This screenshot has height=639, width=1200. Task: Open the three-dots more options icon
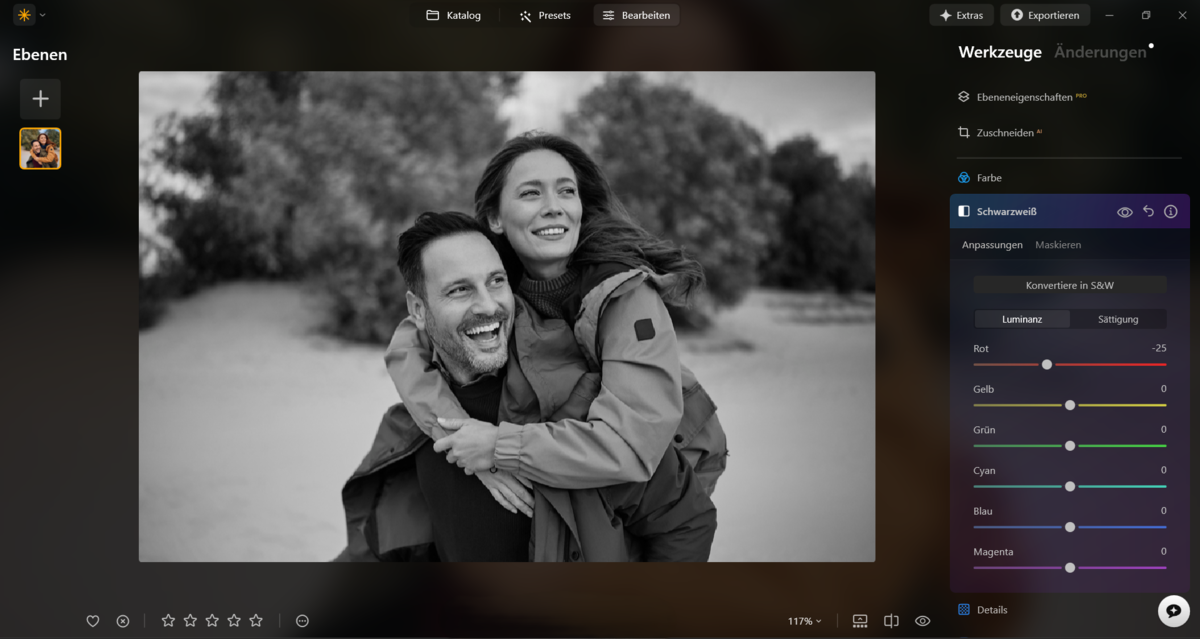pyautogui.click(x=302, y=621)
